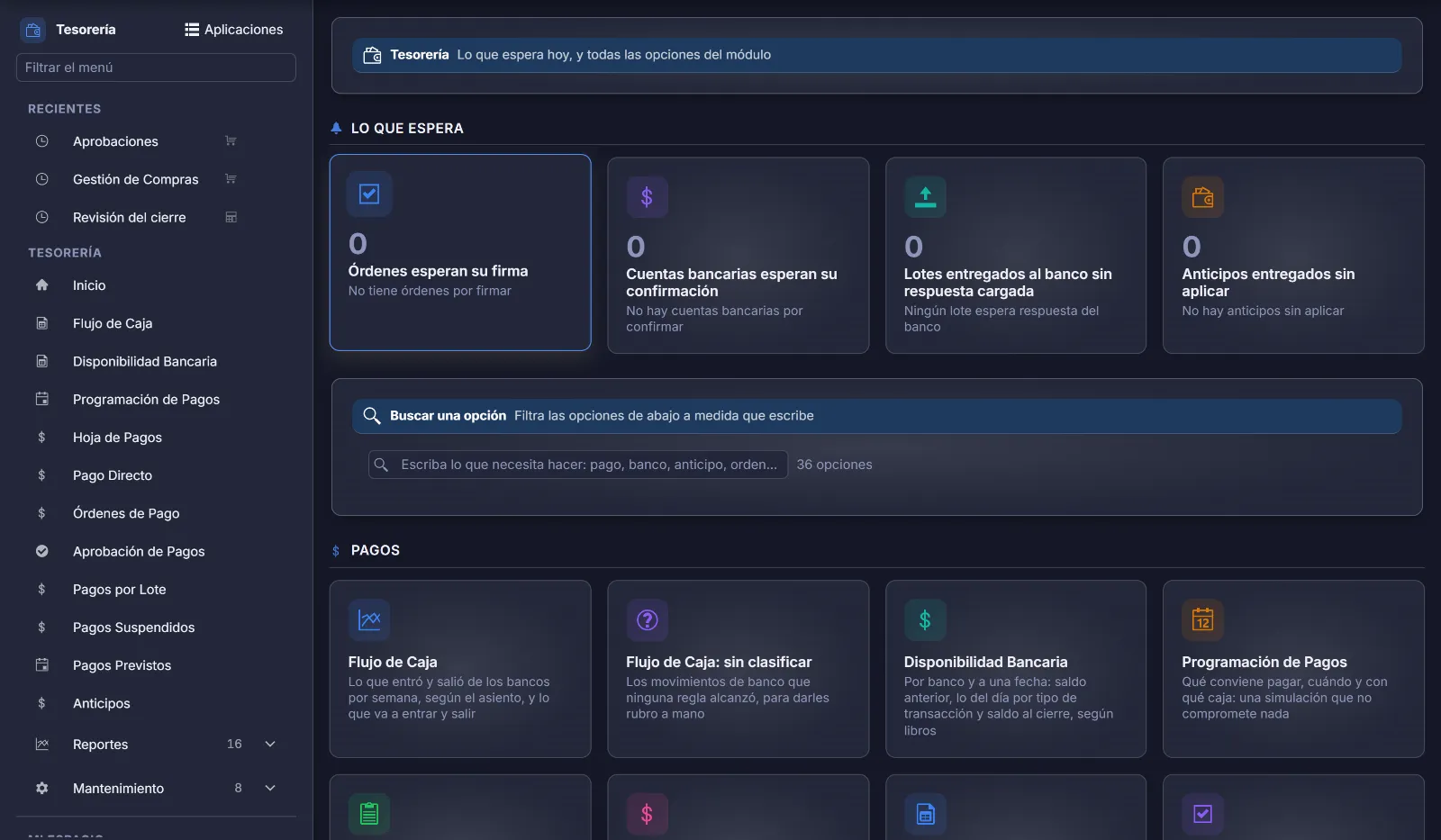Viewport: 1441px width, 840px height.
Task: Open the Órdenes esperan su firma card
Action: [x=460, y=252]
